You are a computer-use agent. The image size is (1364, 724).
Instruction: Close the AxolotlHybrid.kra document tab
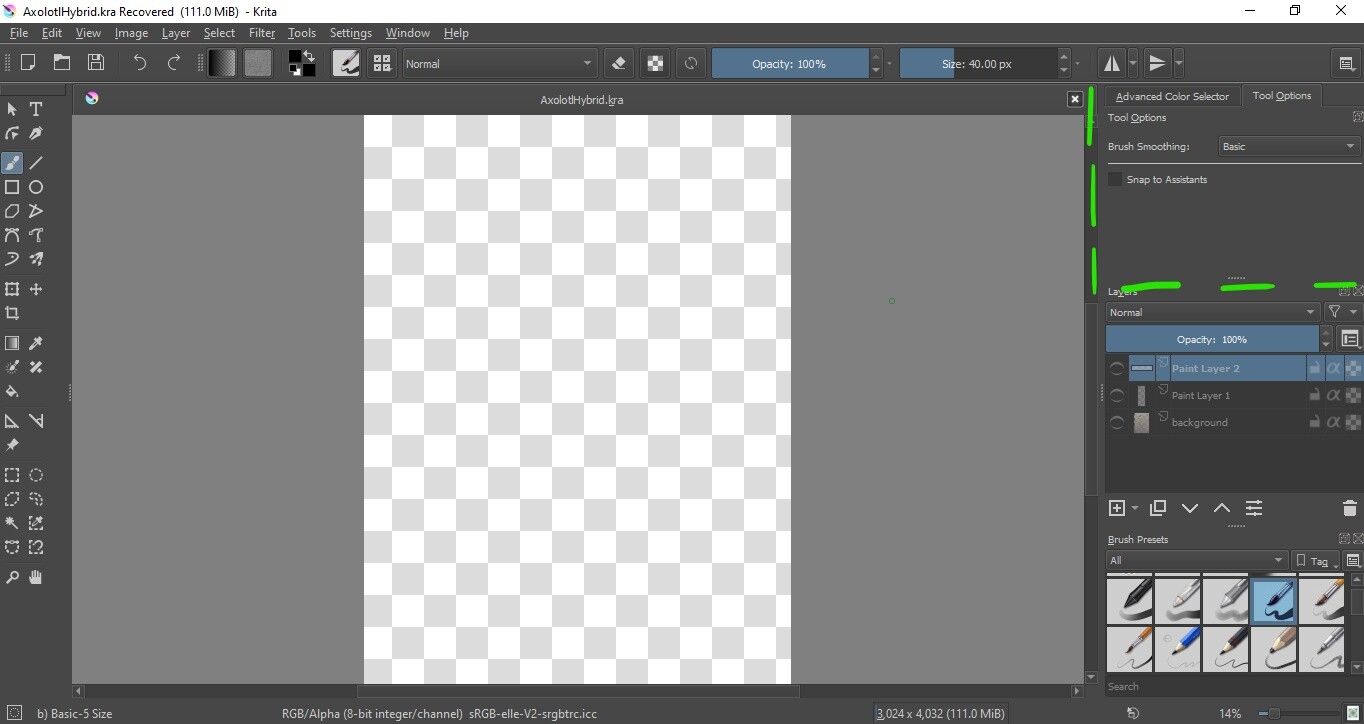click(1075, 99)
